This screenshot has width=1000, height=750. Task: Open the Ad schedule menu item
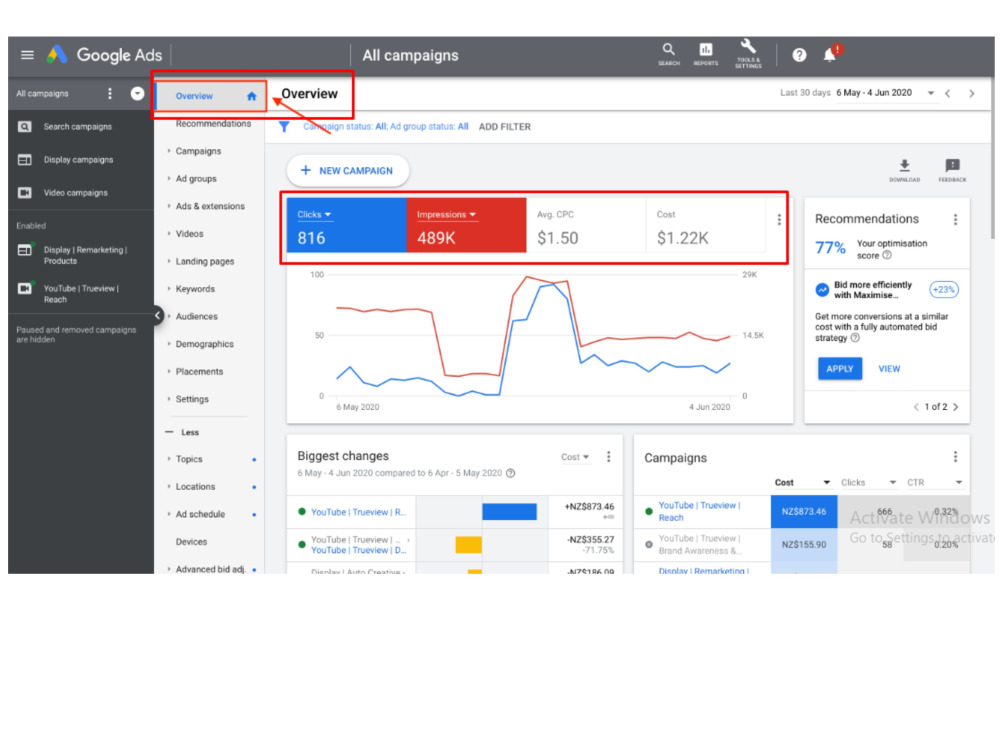[x=200, y=514]
